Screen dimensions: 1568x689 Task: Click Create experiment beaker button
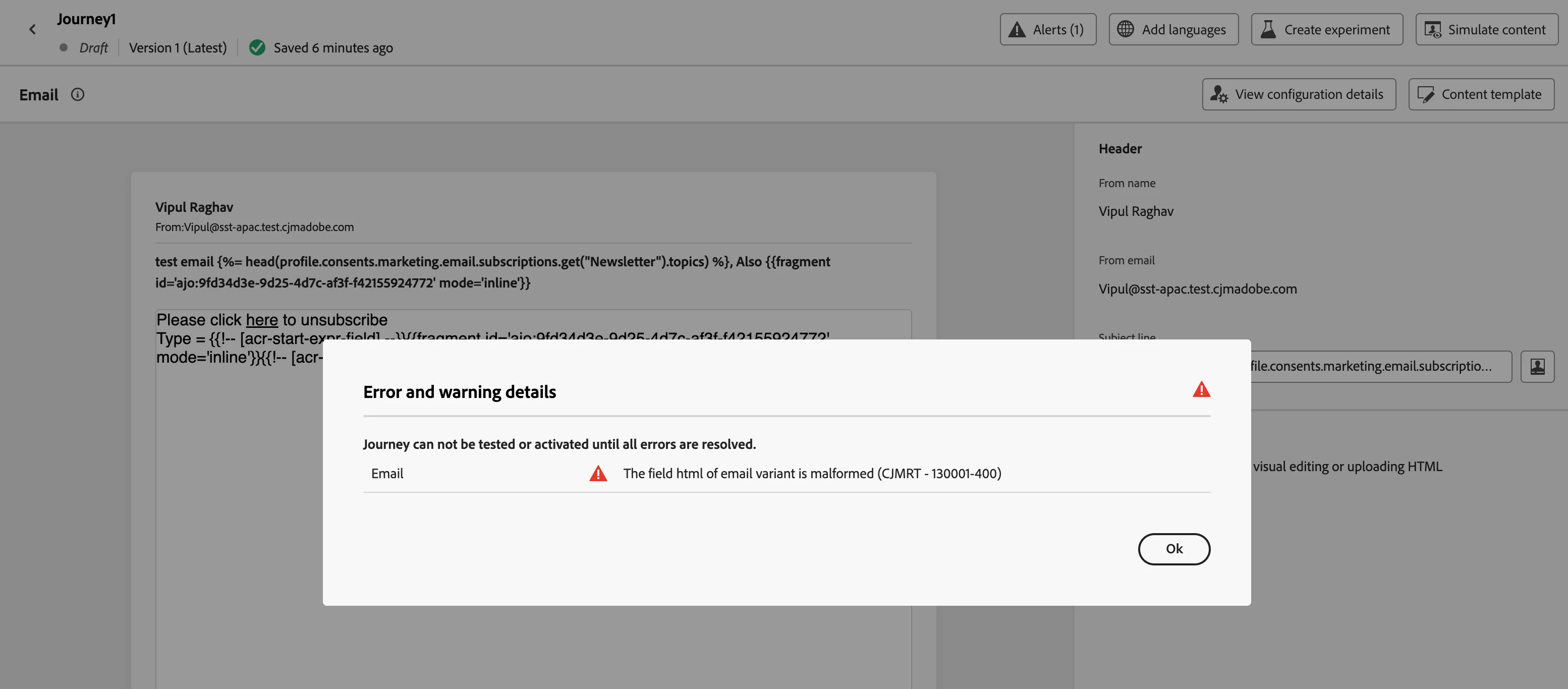[1326, 29]
